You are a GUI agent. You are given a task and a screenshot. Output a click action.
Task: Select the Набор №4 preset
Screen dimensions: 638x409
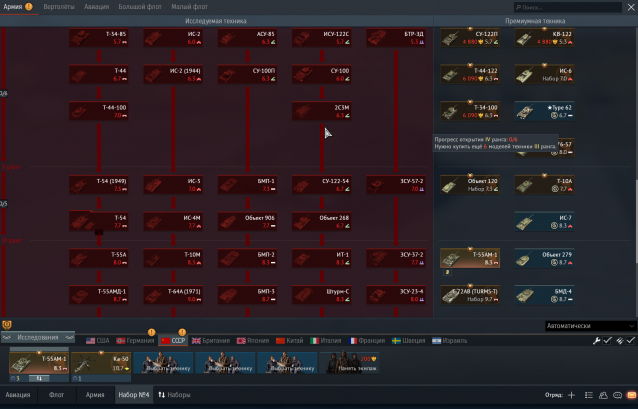(134, 395)
